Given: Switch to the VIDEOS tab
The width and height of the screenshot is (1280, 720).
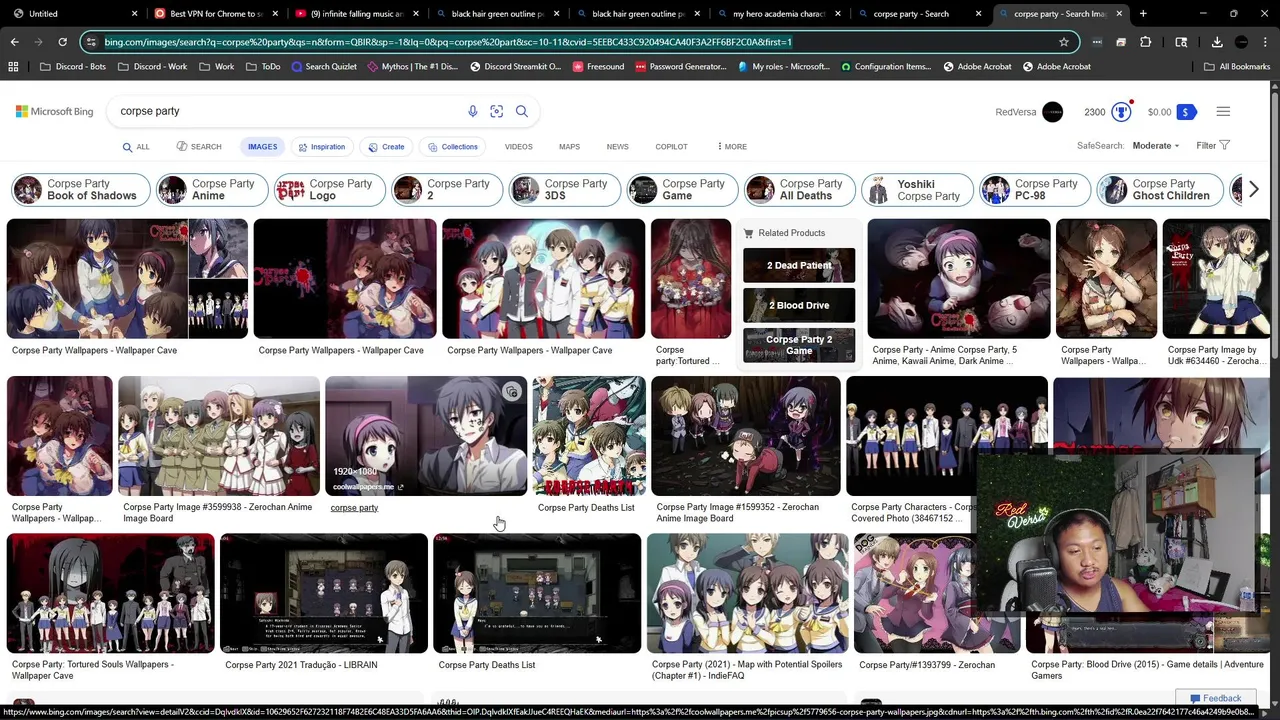Looking at the screenshot, I should [x=518, y=147].
